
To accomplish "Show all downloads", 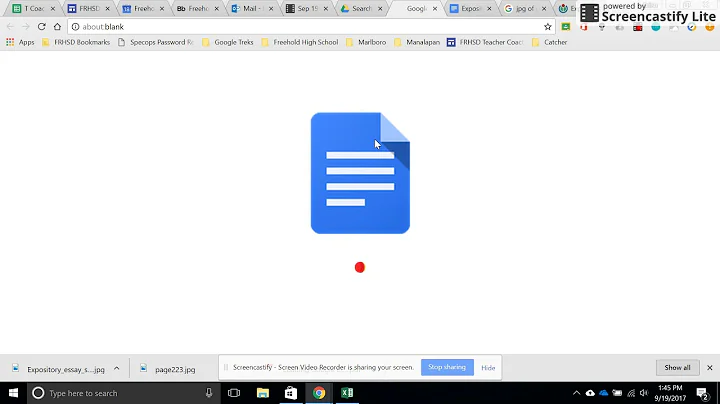I will point(677,367).
